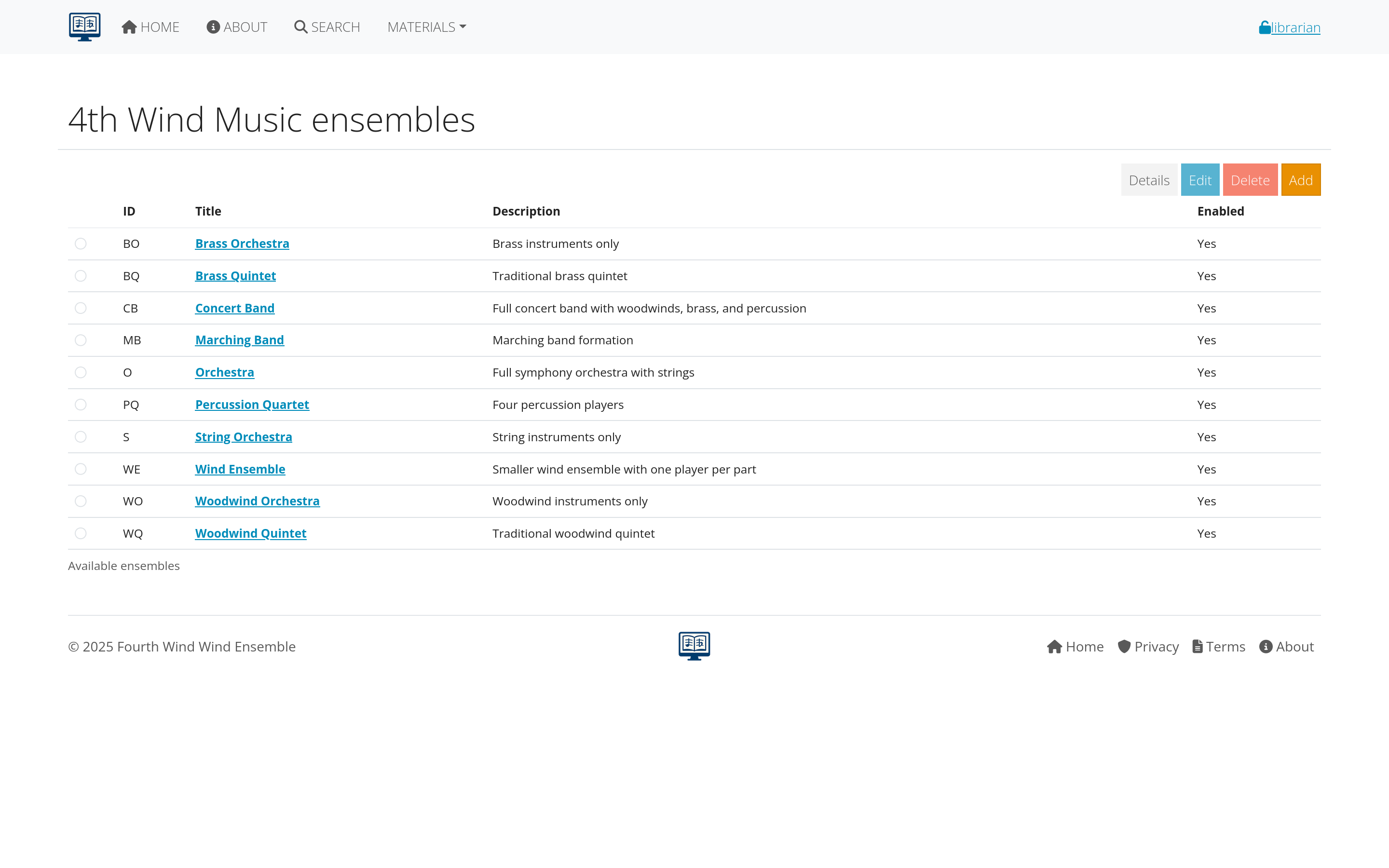The image size is (1389, 868).
Task: Select the radio button for Orchestra row
Action: 81,372
